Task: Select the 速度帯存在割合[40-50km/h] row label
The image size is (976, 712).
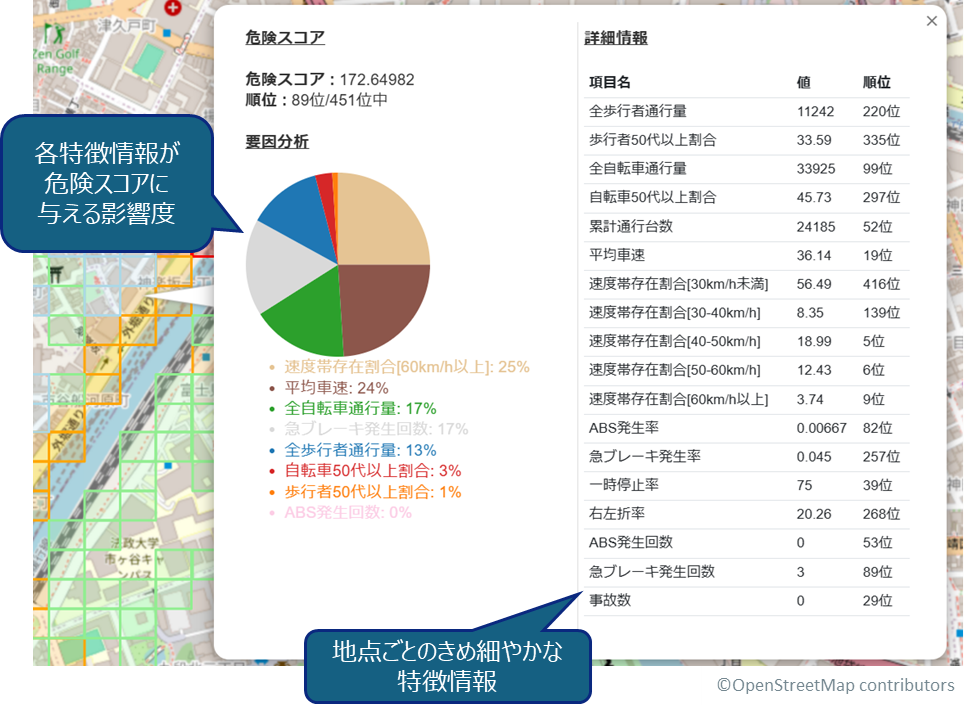Action: point(675,341)
